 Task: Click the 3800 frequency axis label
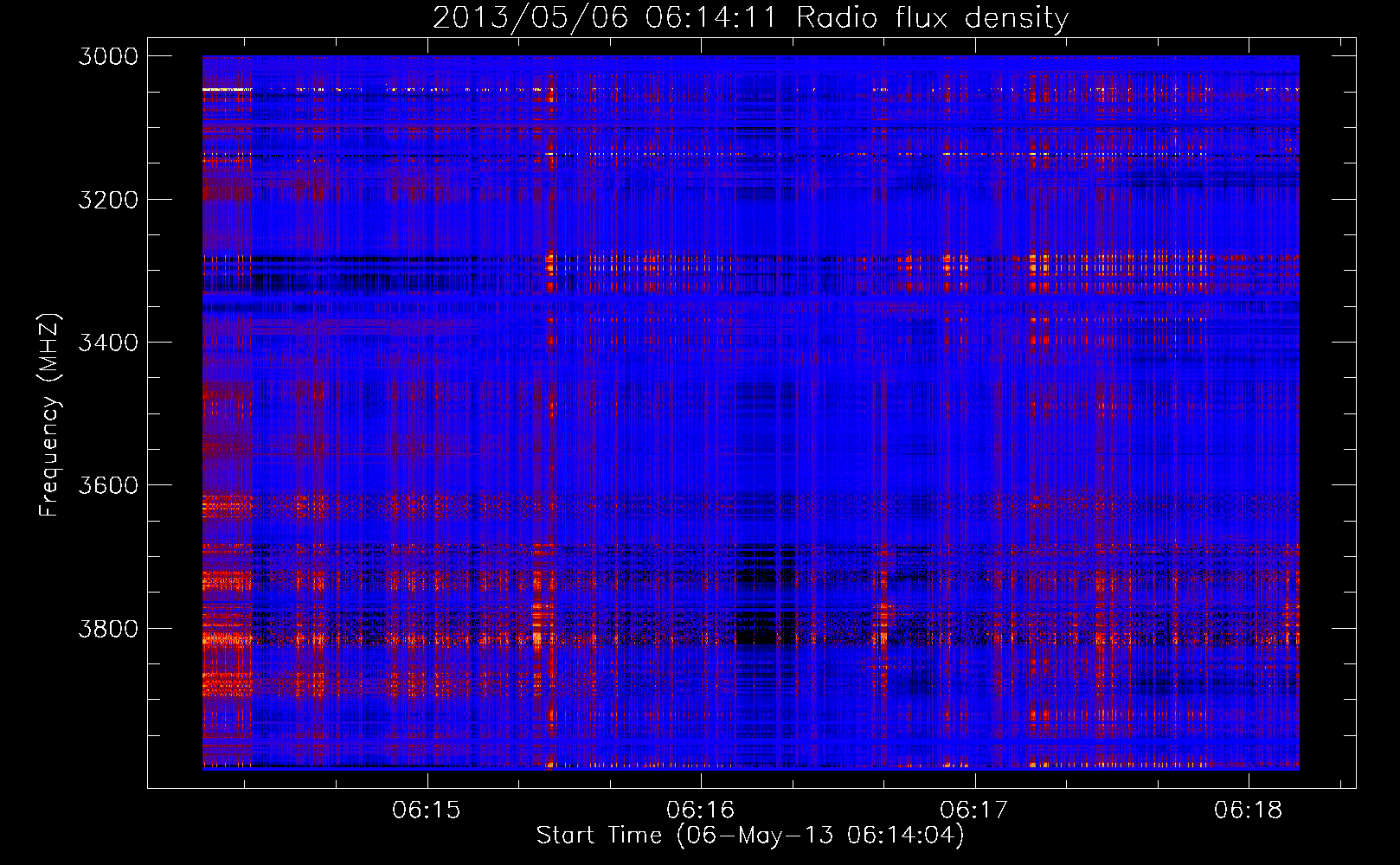[x=108, y=628]
